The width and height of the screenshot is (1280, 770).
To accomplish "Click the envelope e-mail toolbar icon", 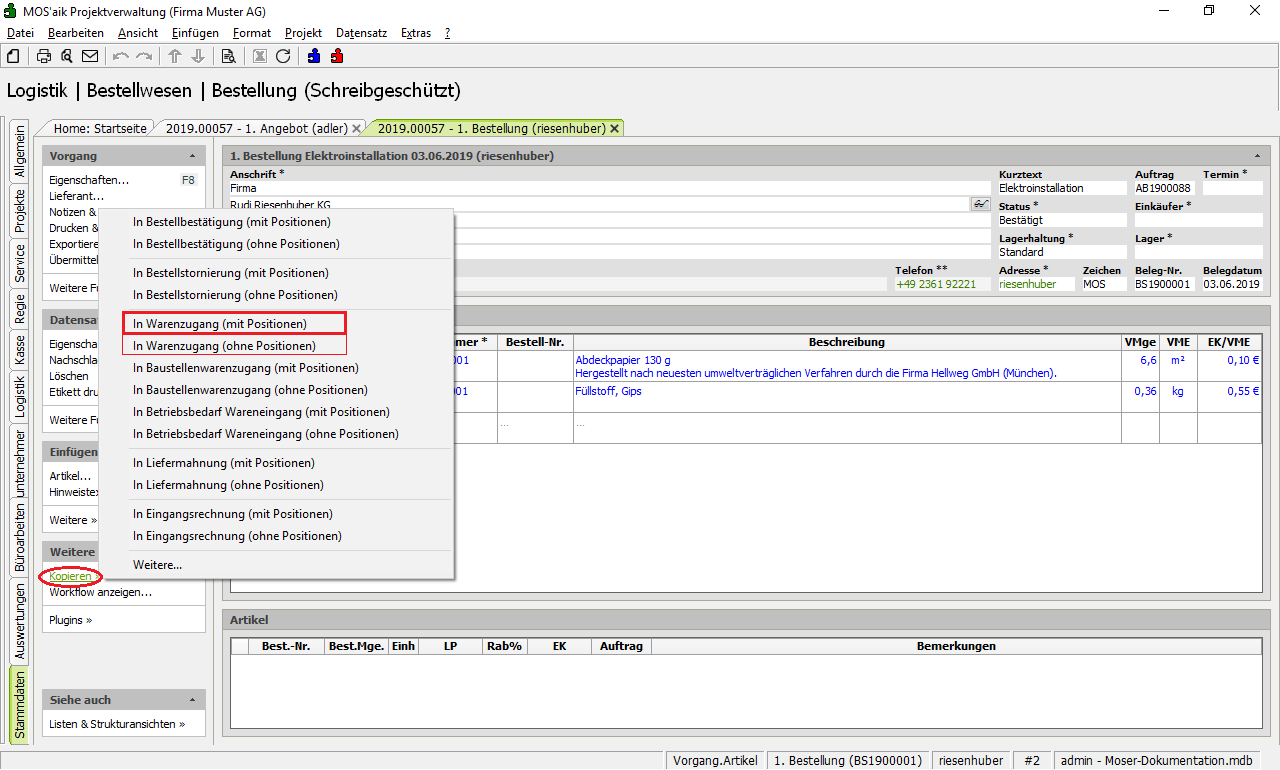I will click(90, 56).
